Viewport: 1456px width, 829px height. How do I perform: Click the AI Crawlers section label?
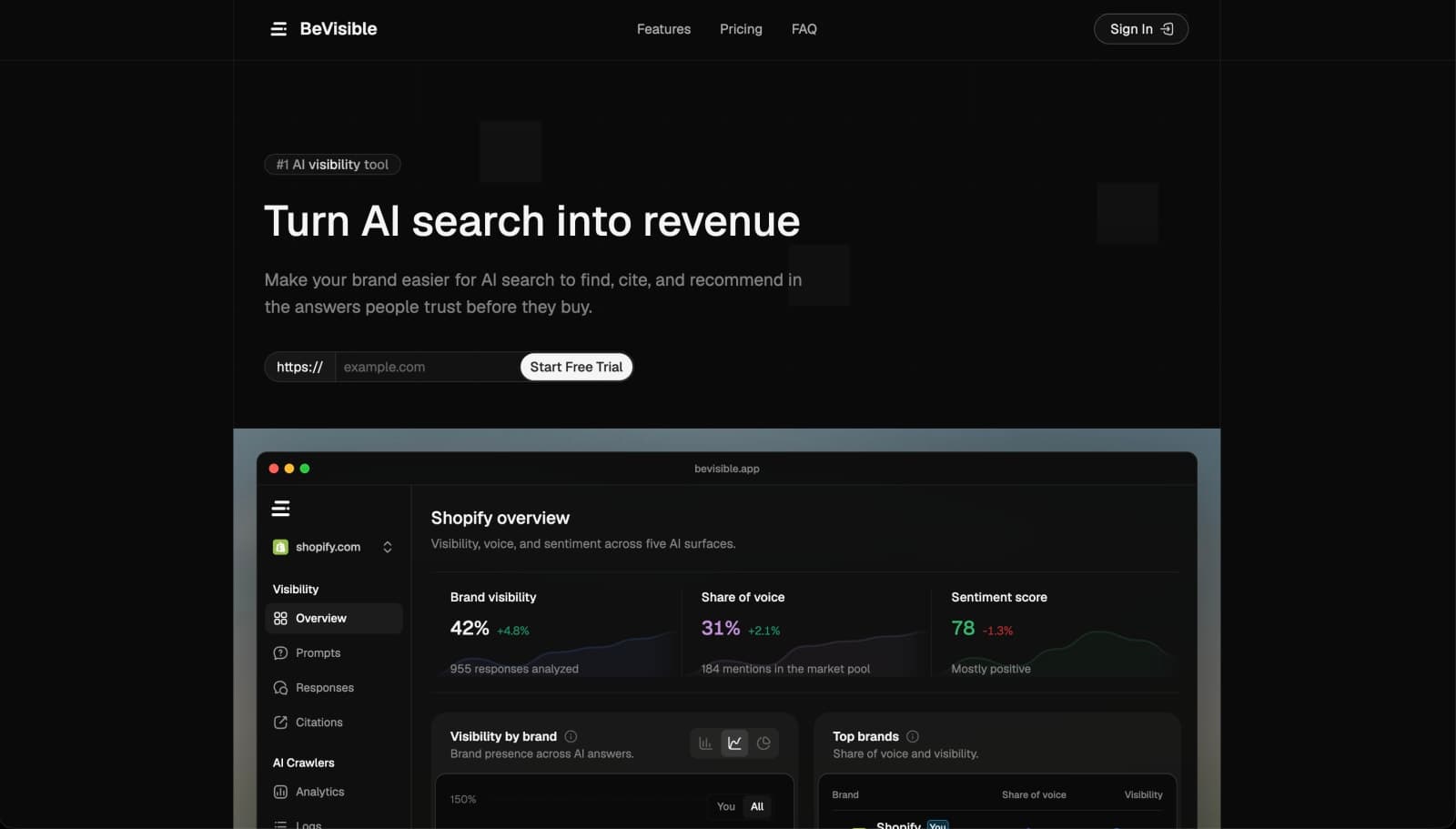[304, 763]
